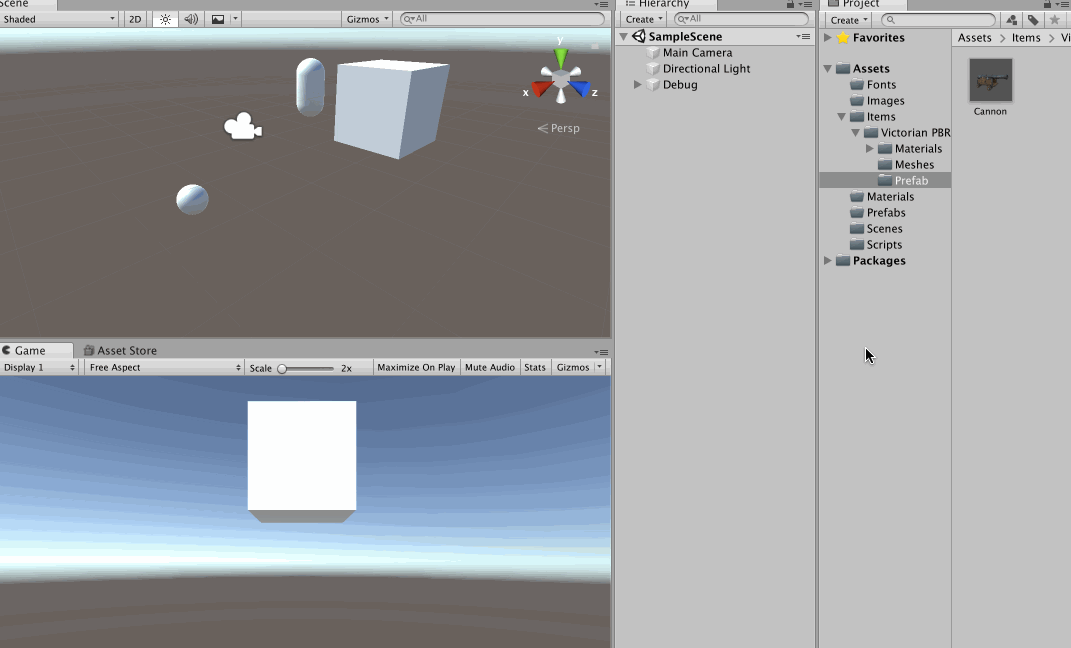Viewport: 1071px width, 648px height.
Task: Click the scene effects image icon
Action: pyautogui.click(x=218, y=19)
